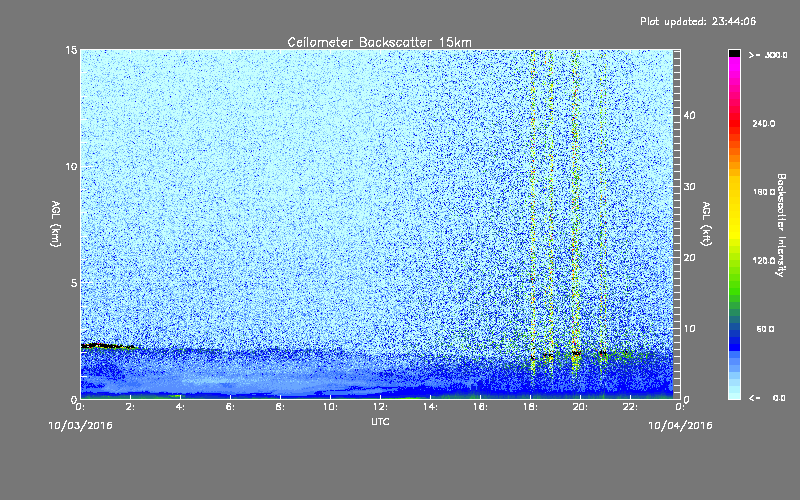Click the 'UTC' x-axis label
This screenshot has width=800, height=500.
[x=380, y=421]
